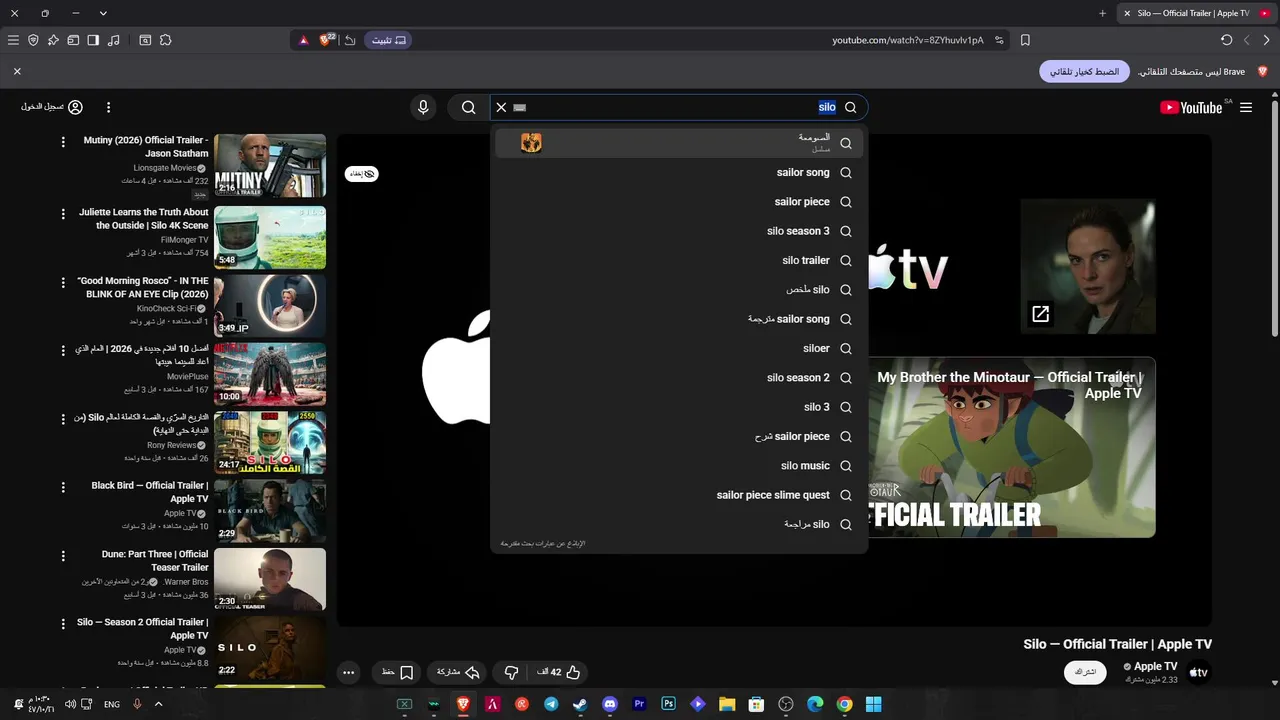Open options for Dune: Part Three teaser
The width and height of the screenshot is (1280, 720).
pyautogui.click(x=63, y=556)
